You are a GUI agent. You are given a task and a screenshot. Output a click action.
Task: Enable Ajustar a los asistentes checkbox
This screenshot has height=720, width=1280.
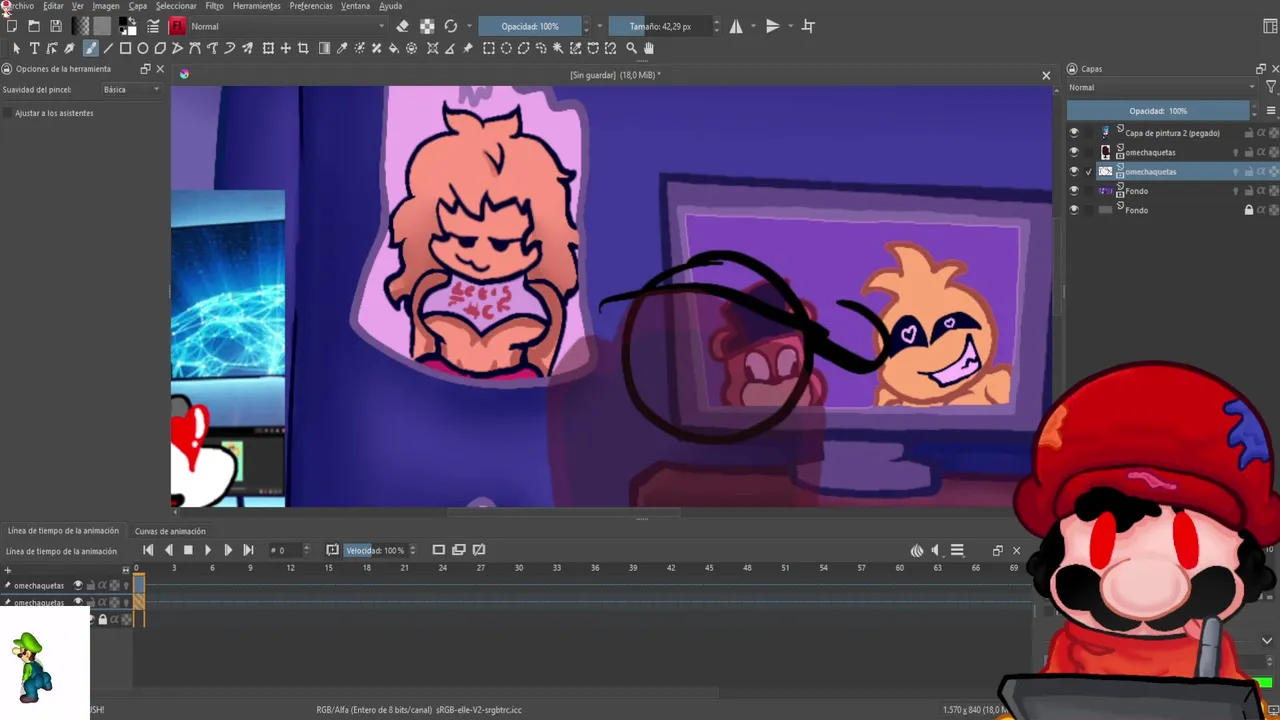8,113
